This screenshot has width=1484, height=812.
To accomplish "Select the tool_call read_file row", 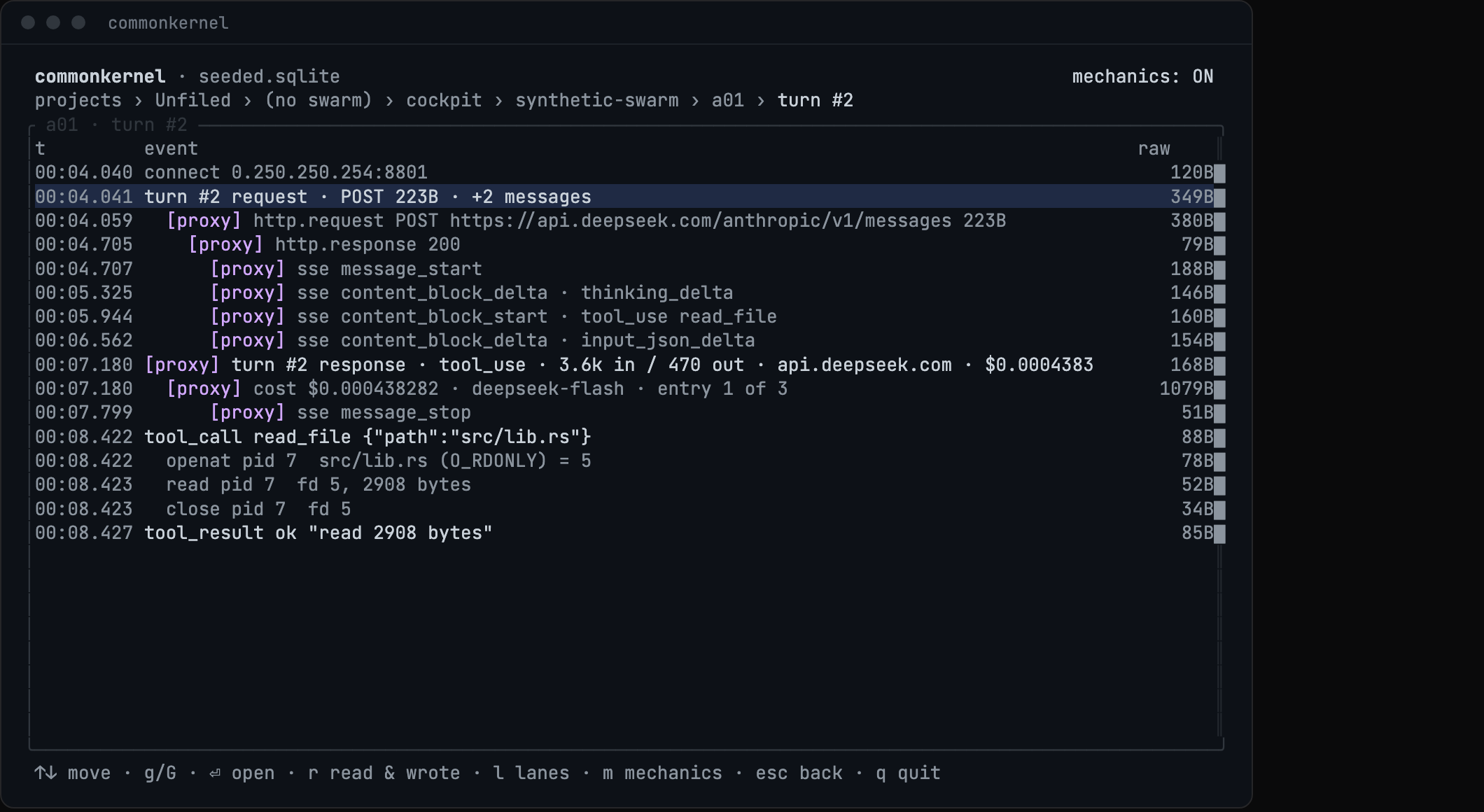I will (626, 437).
